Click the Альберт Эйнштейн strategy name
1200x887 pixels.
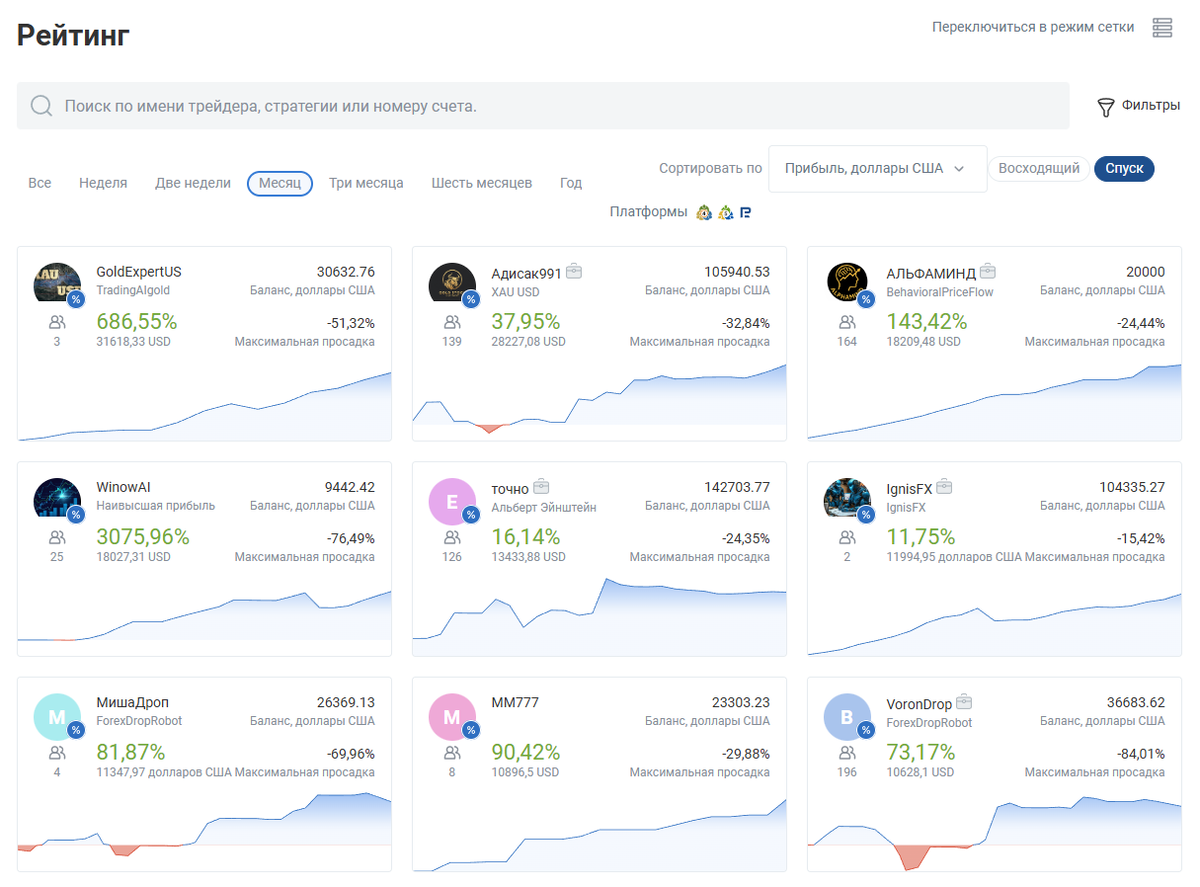point(544,507)
